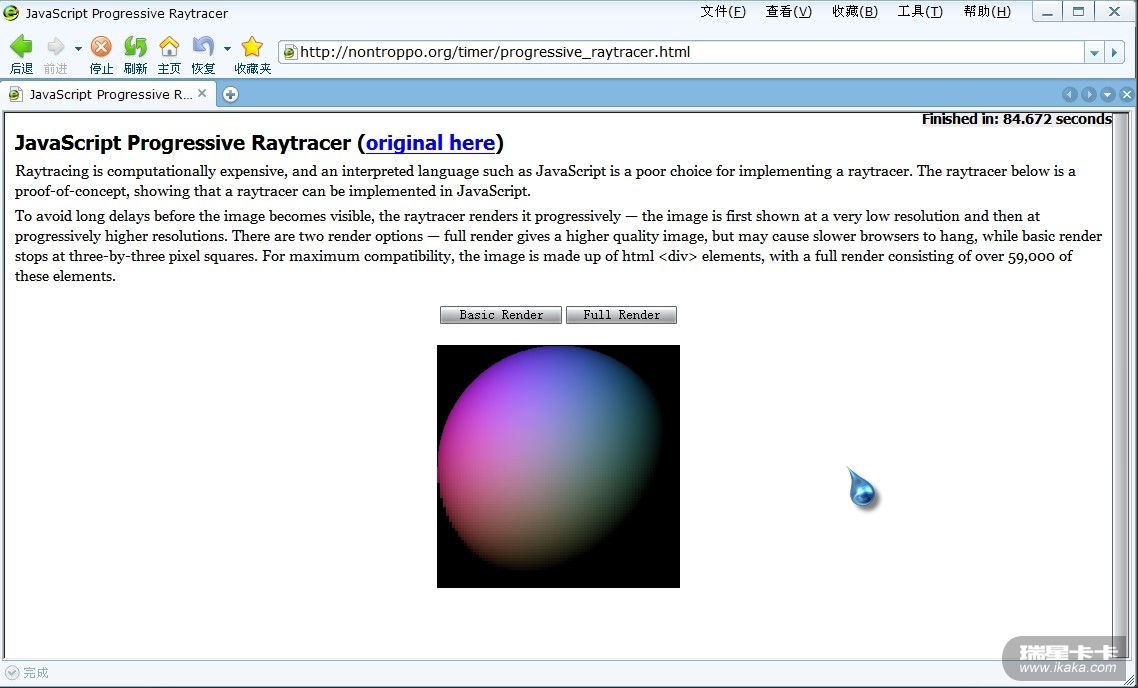This screenshot has width=1138, height=688.
Task: Open the 工具(T) Tools menu
Action: [x=919, y=12]
